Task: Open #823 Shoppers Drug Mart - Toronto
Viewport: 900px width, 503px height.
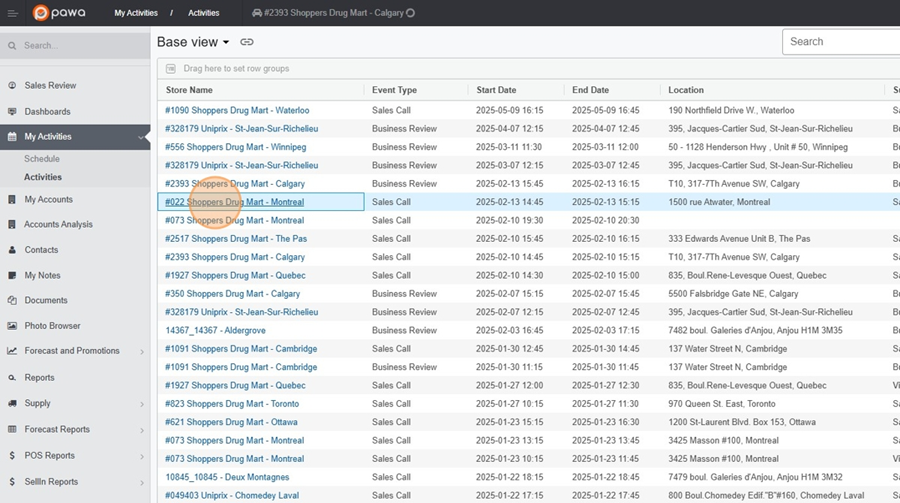Action: pos(232,404)
